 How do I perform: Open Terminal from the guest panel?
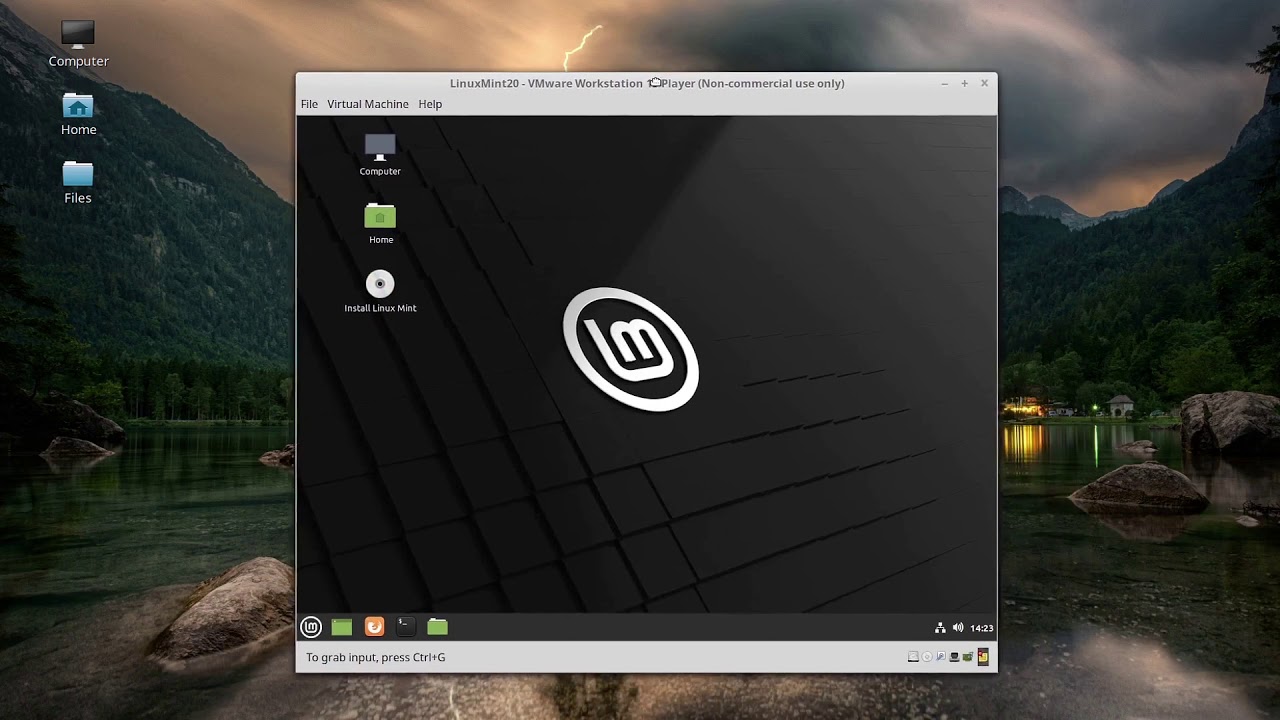pyautogui.click(x=405, y=627)
